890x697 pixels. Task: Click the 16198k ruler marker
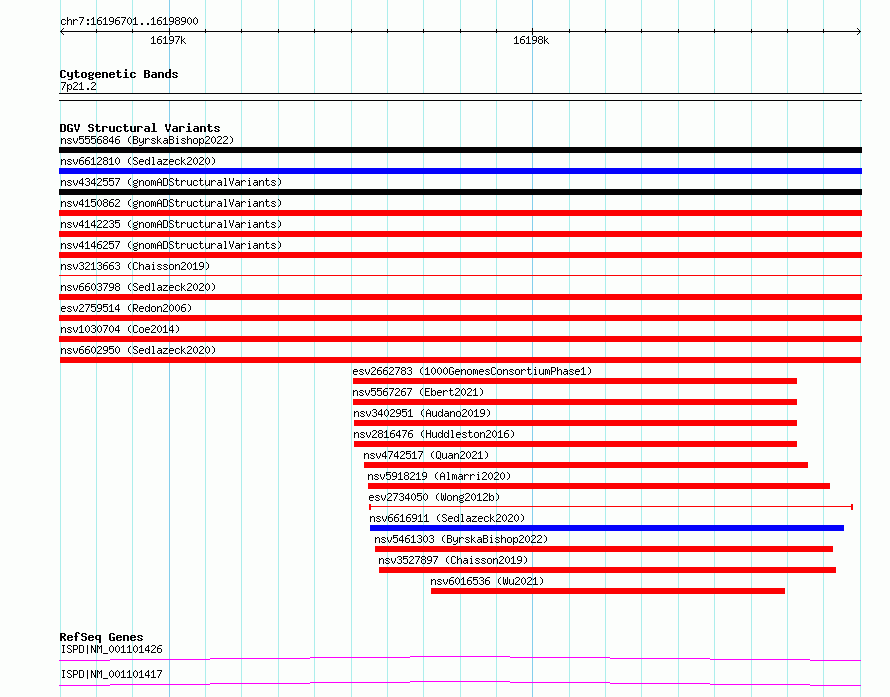pos(531,40)
